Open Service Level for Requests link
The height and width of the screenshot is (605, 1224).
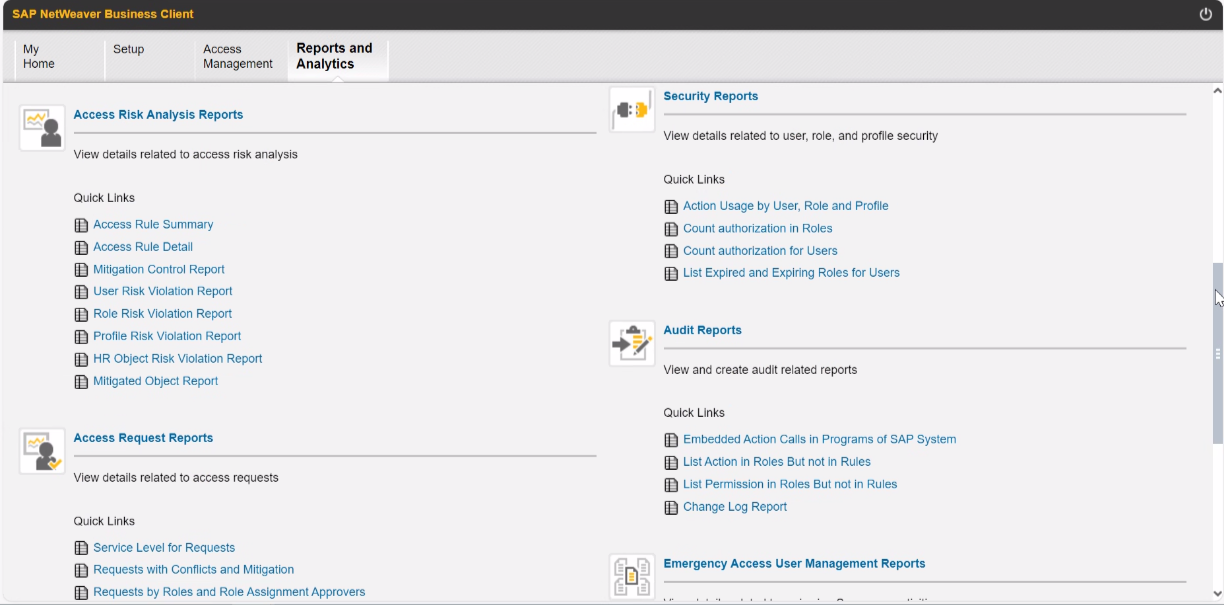[164, 547]
